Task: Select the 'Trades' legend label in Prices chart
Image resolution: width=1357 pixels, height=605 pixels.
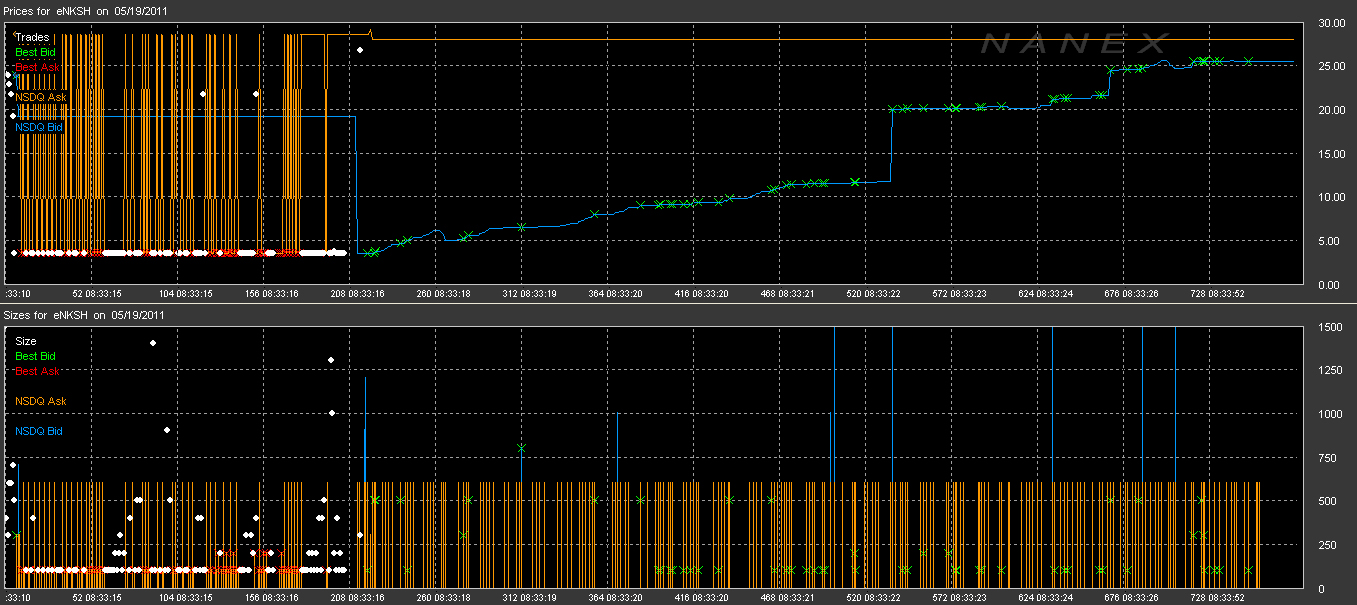Action: pyautogui.click(x=32, y=37)
